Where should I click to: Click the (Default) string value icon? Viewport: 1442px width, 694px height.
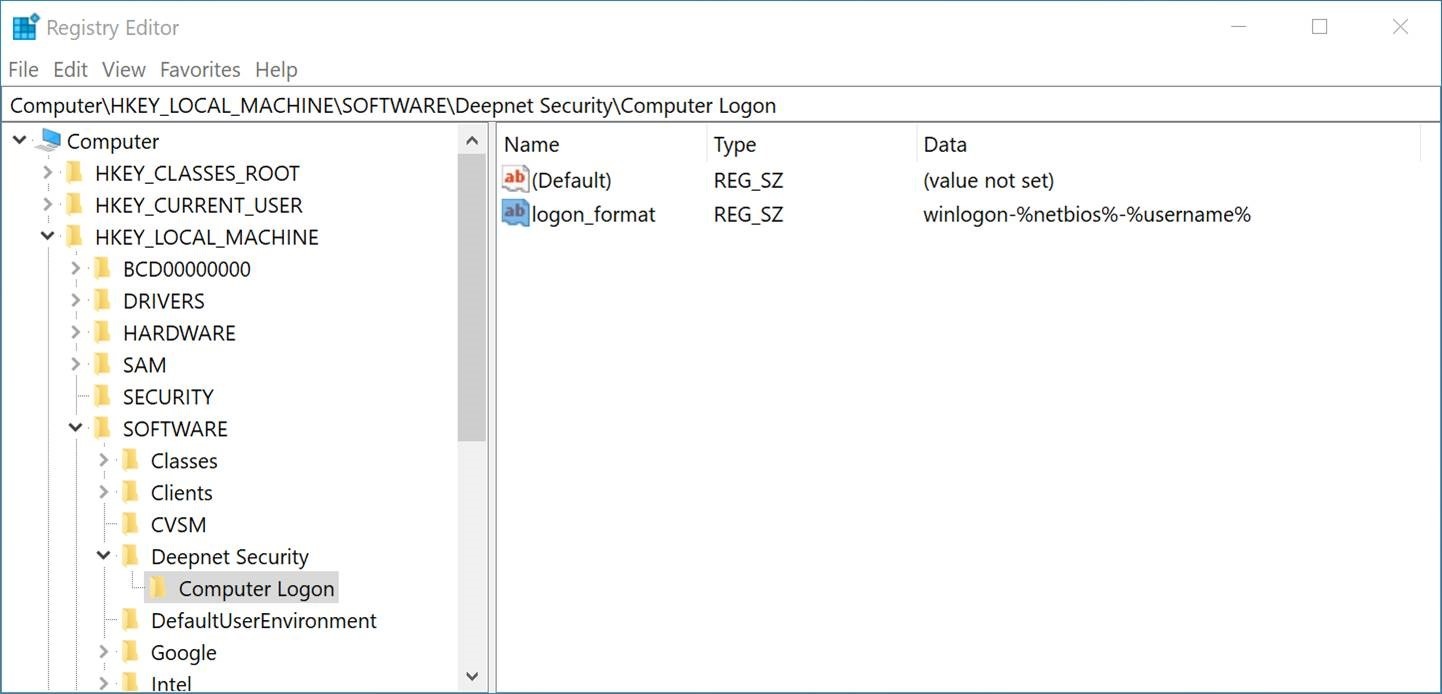[x=515, y=180]
